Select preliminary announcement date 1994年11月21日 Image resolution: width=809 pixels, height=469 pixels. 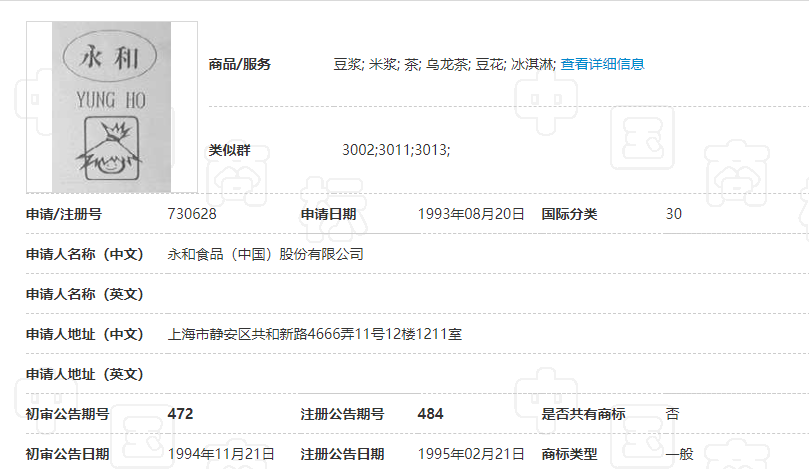[221, 454]
